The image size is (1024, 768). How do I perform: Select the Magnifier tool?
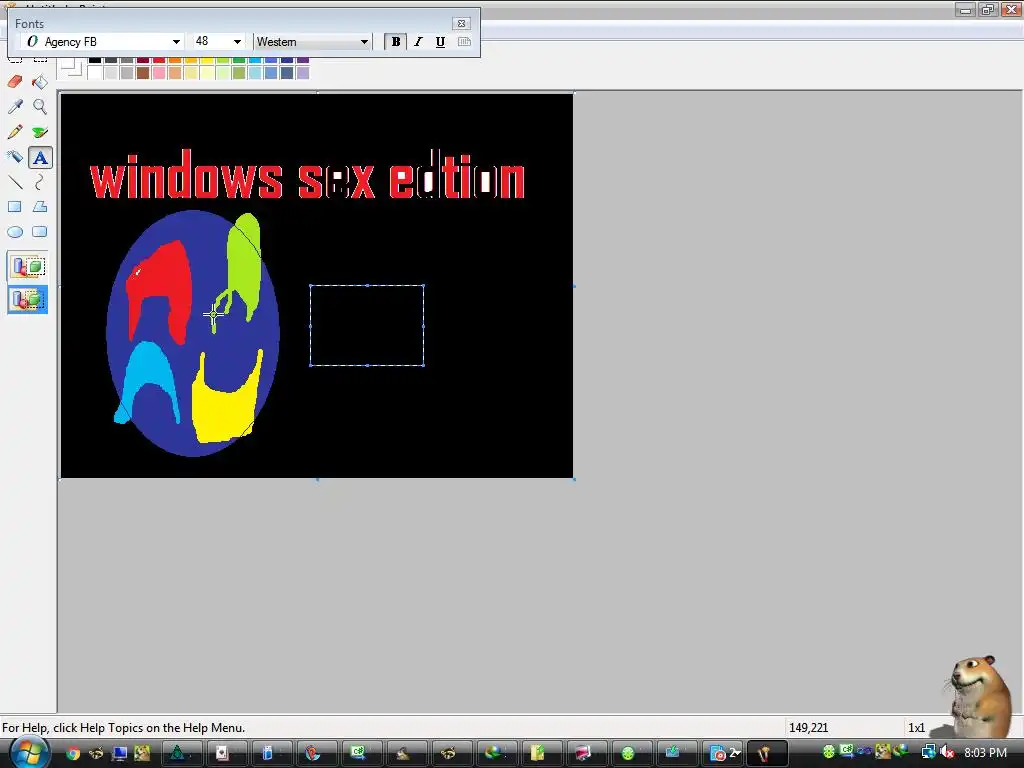click(x=40, y=106)
